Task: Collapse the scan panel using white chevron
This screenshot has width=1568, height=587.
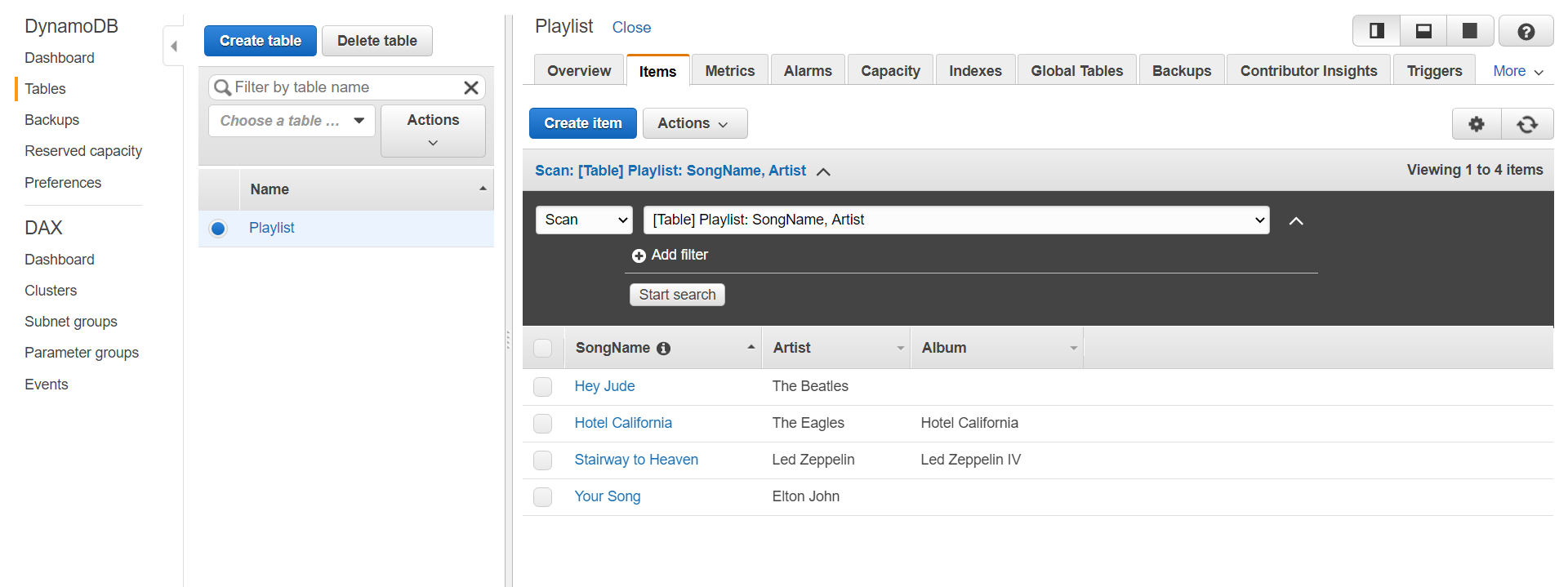Action: click(1296, 220)
